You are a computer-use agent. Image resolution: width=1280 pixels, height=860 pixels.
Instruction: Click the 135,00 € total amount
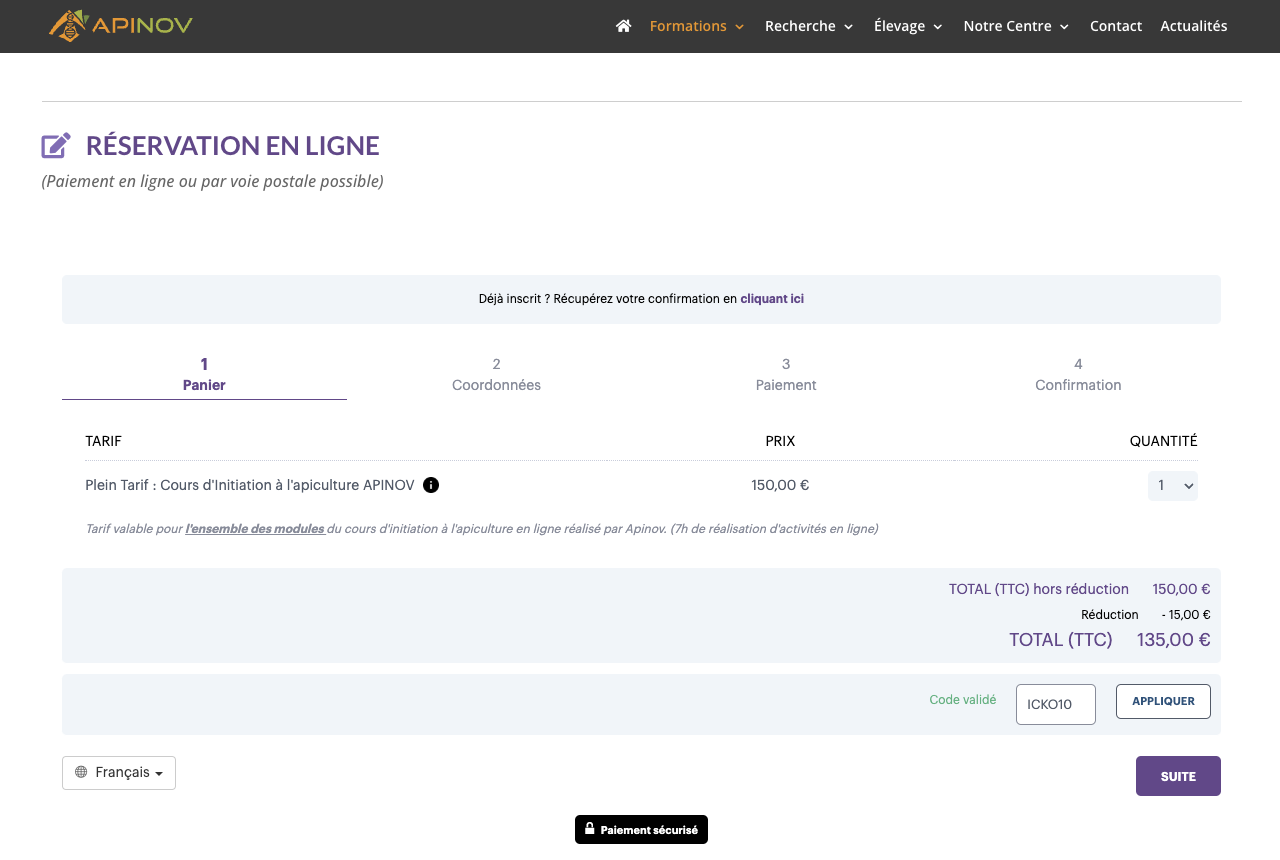[x=1174, y=640]
